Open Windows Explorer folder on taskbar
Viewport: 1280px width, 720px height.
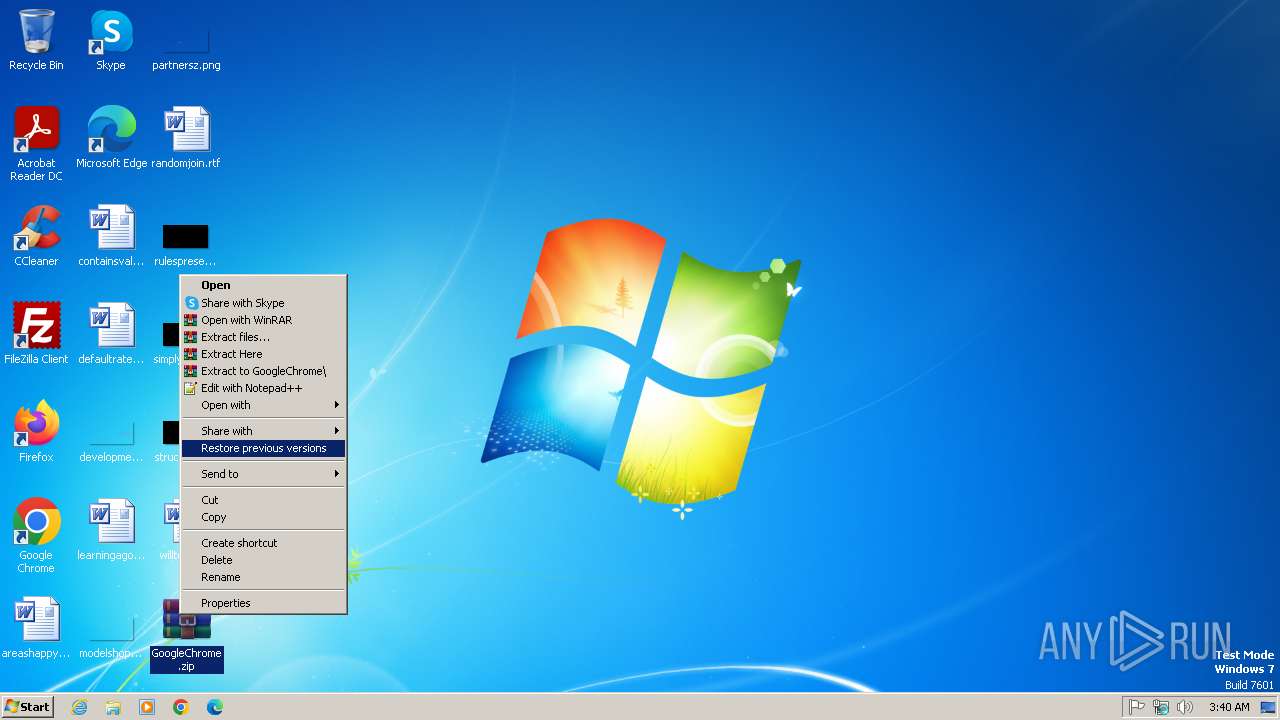point(113,707)
